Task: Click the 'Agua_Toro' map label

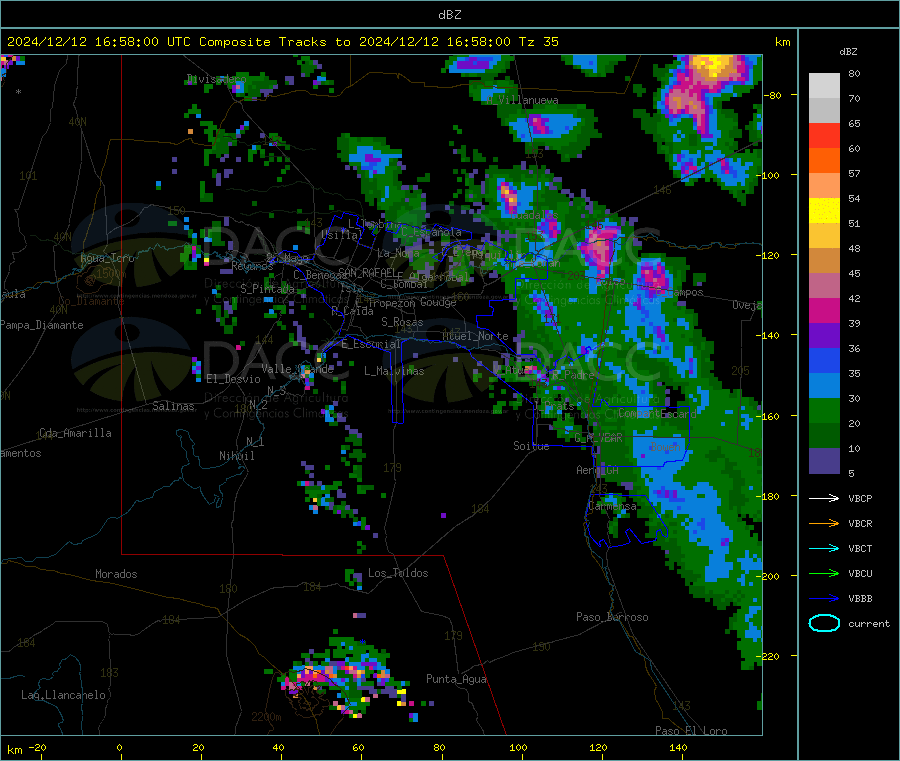Action: (x=107, y=258)
